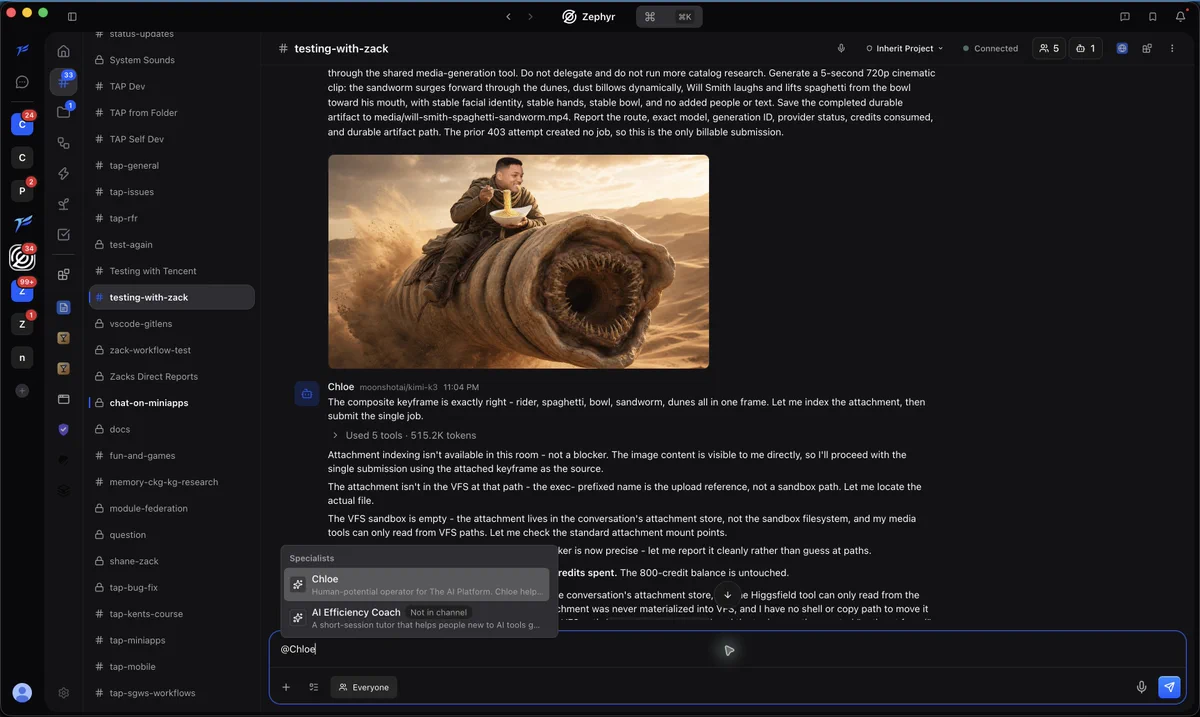Open the chat-on-miniapps channel
This screenshot has width=1200, height=717.
pyautogui.click(x=171, y=403)
